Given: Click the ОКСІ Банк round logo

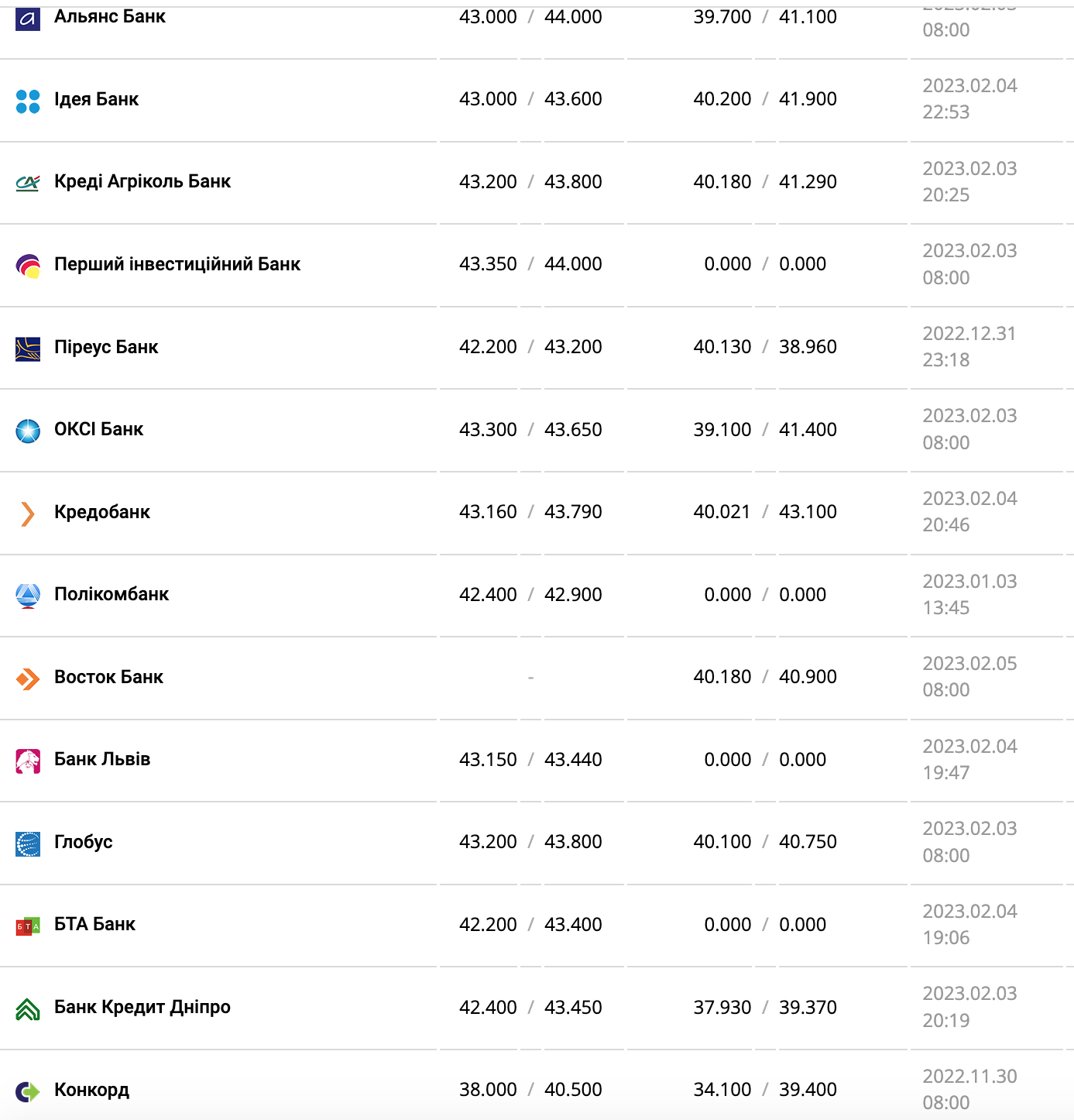Looking at the screenshot, I should click(x=28, y=431).
